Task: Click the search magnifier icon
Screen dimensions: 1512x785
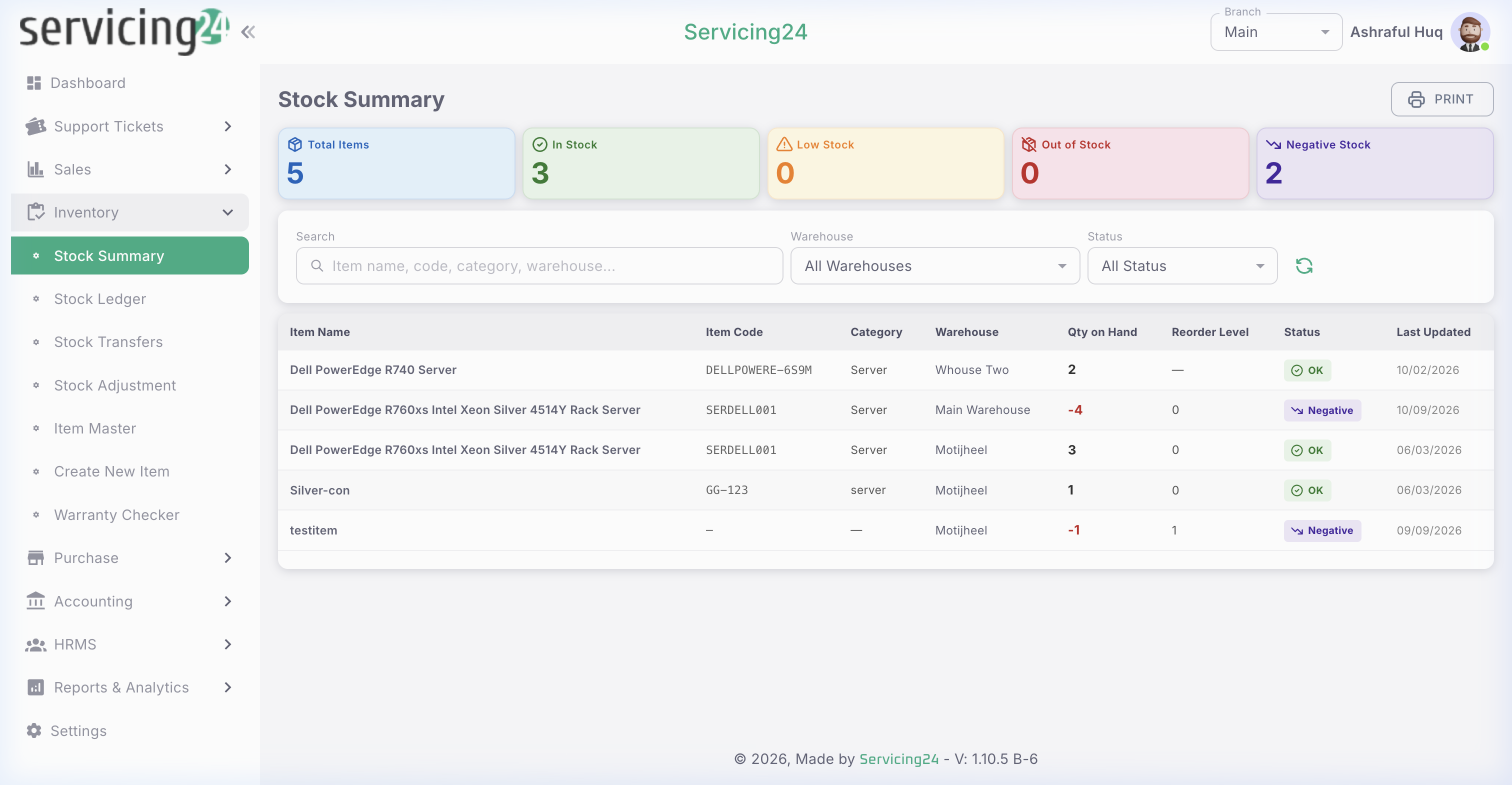Action: coord(317,265)
